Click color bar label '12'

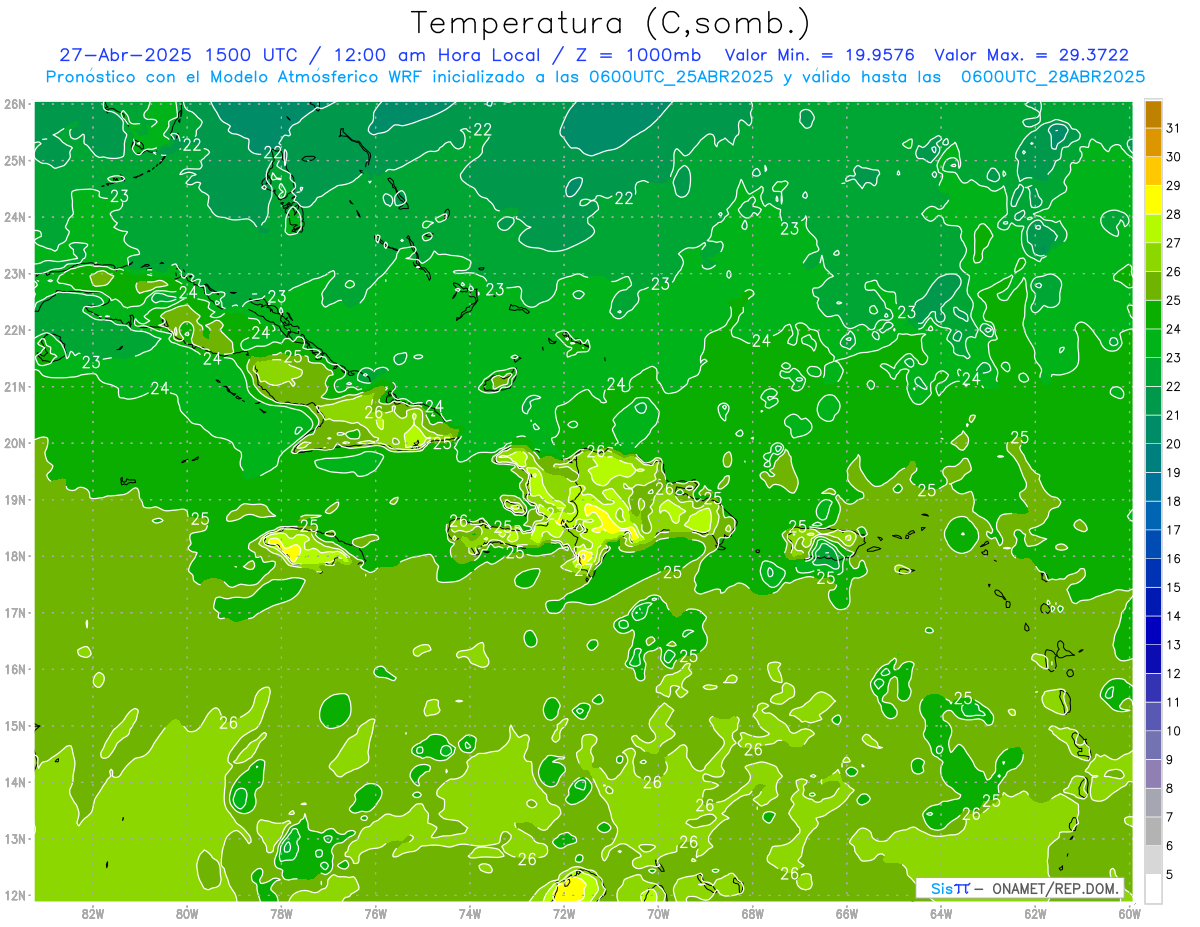click(1174, 673)
